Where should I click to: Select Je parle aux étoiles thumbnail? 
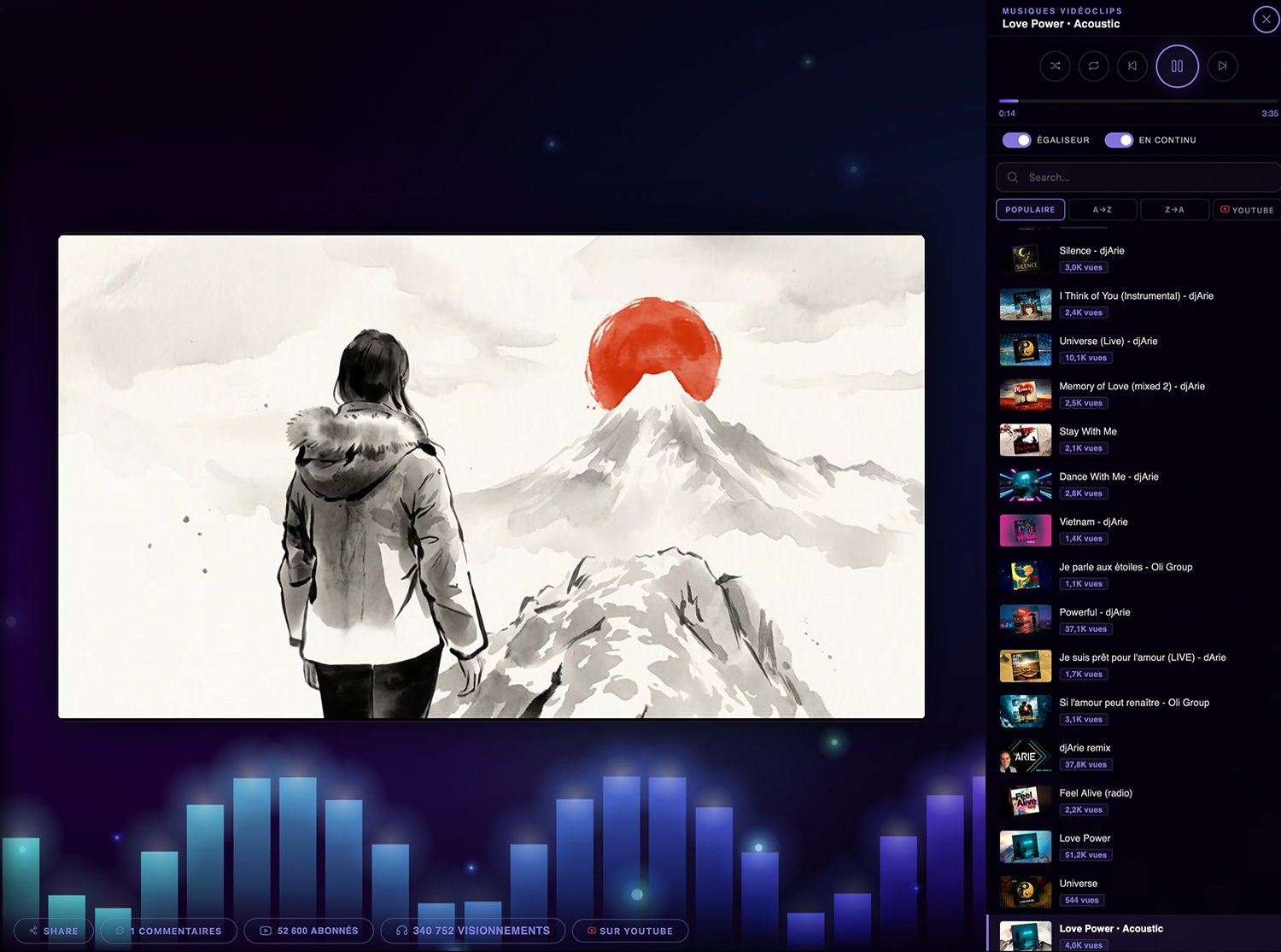pos(1026,575)
